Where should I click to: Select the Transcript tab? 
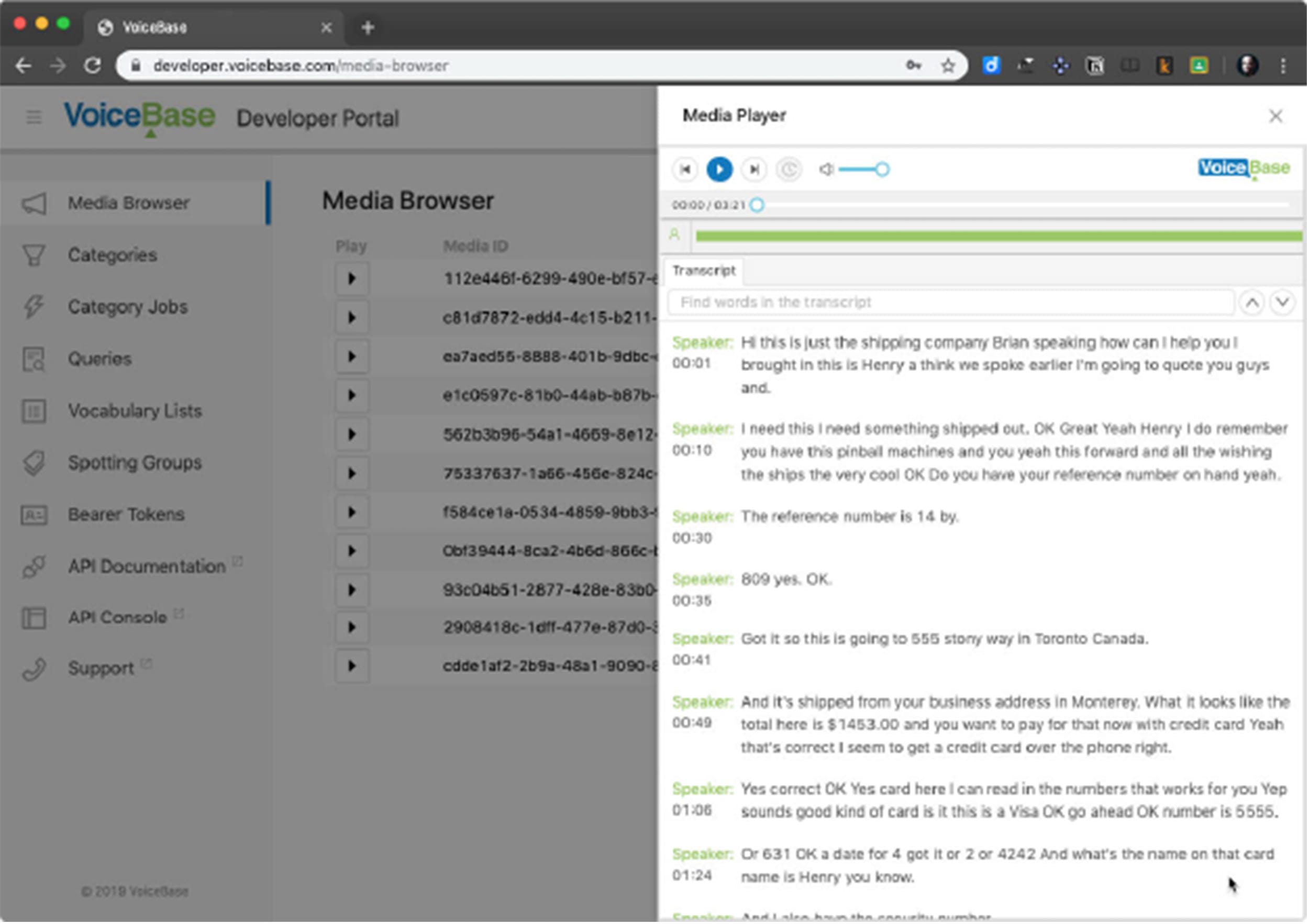(704, 271)
